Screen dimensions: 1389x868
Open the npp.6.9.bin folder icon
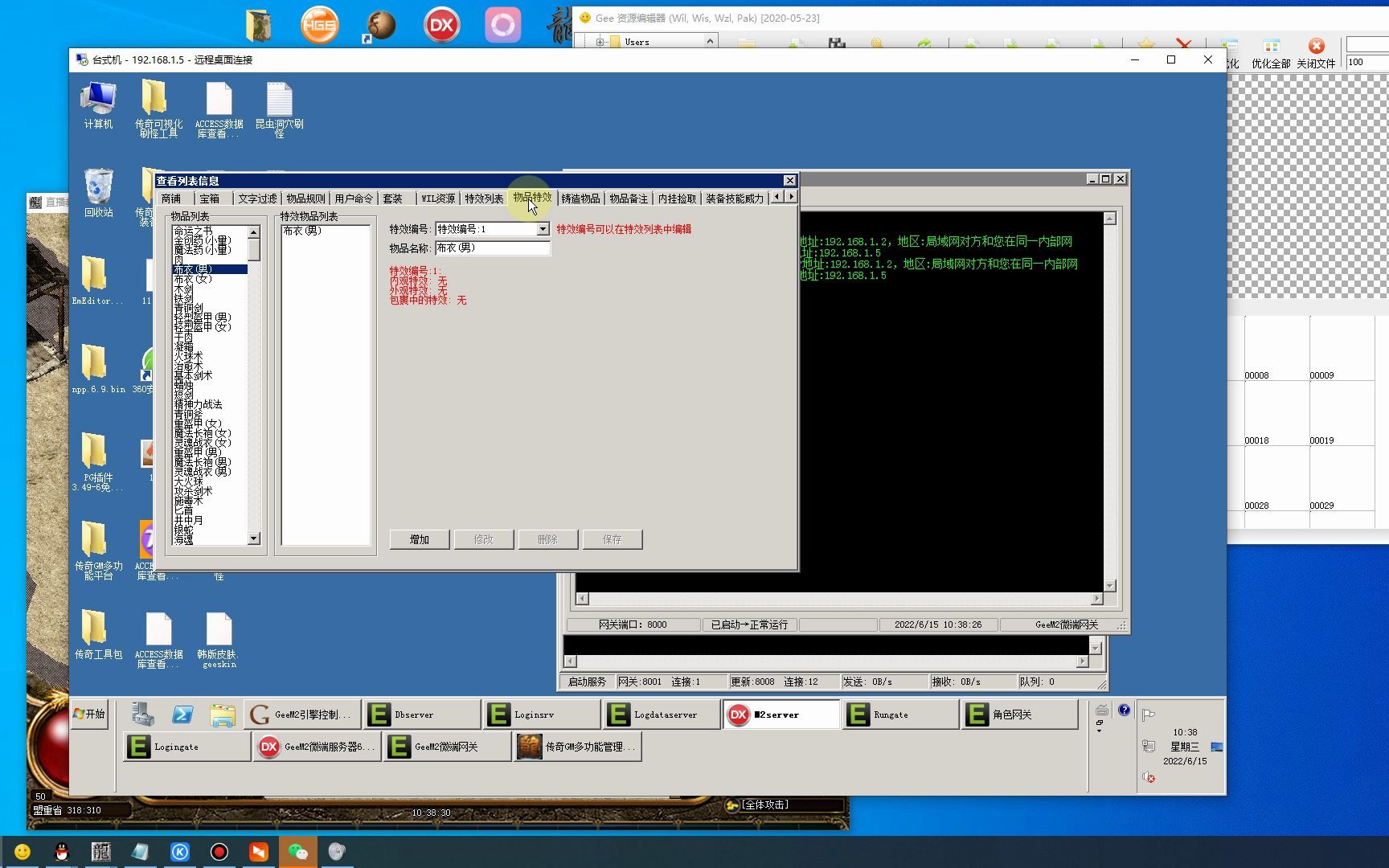click(98, 369)
